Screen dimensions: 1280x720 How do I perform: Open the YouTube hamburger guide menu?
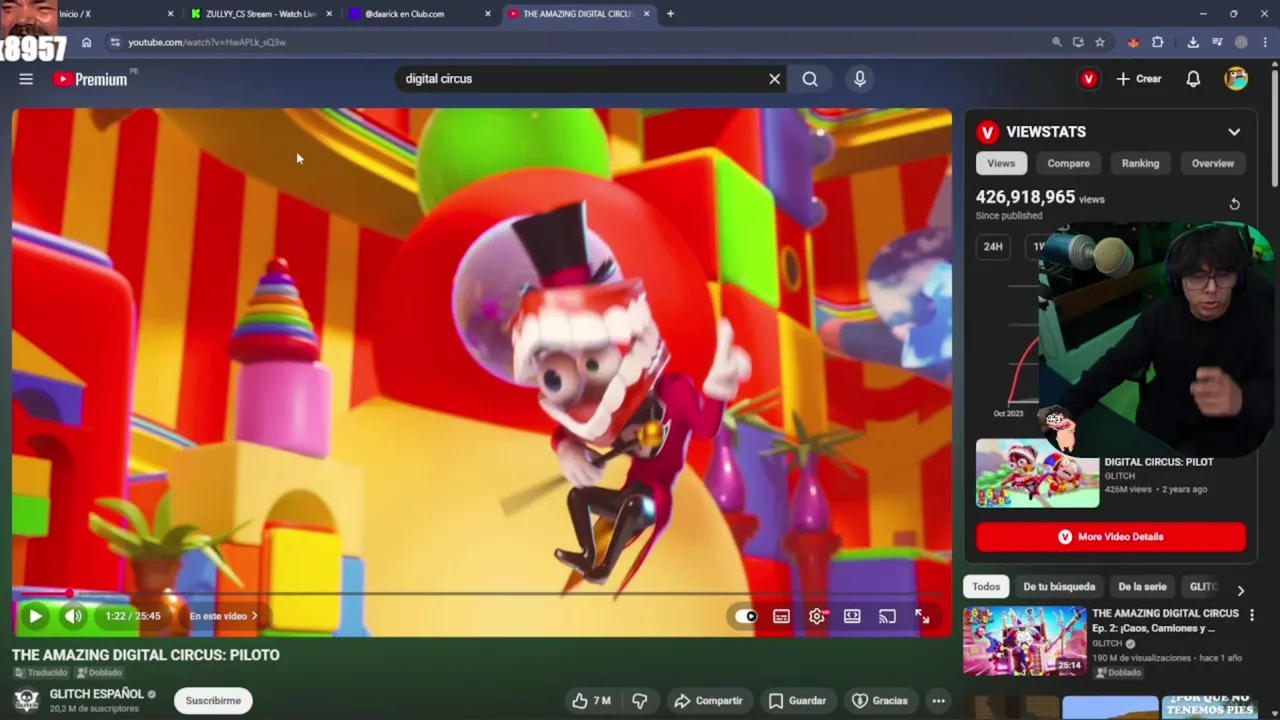(26, 79)
